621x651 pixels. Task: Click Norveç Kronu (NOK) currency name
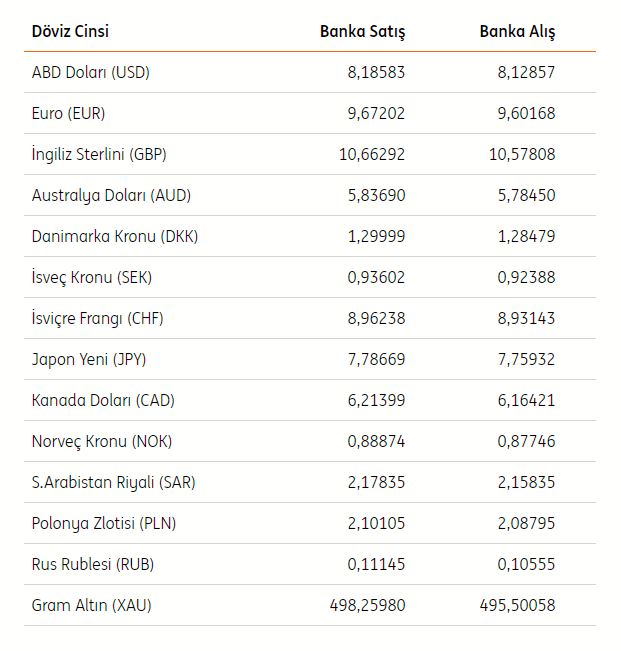pyautogui.click(x=97, y=441)
